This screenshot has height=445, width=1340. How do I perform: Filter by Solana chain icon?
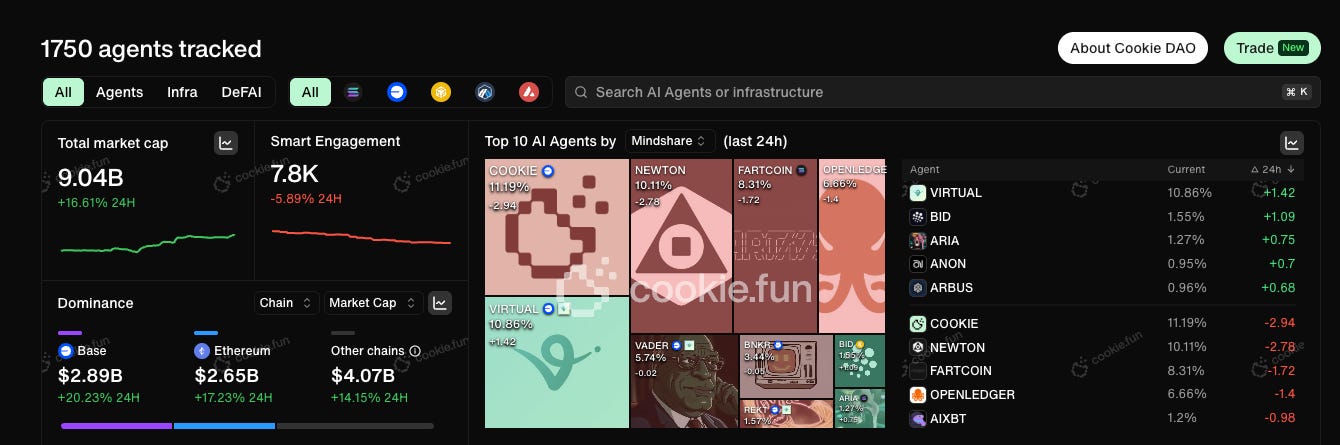point(353,92)
